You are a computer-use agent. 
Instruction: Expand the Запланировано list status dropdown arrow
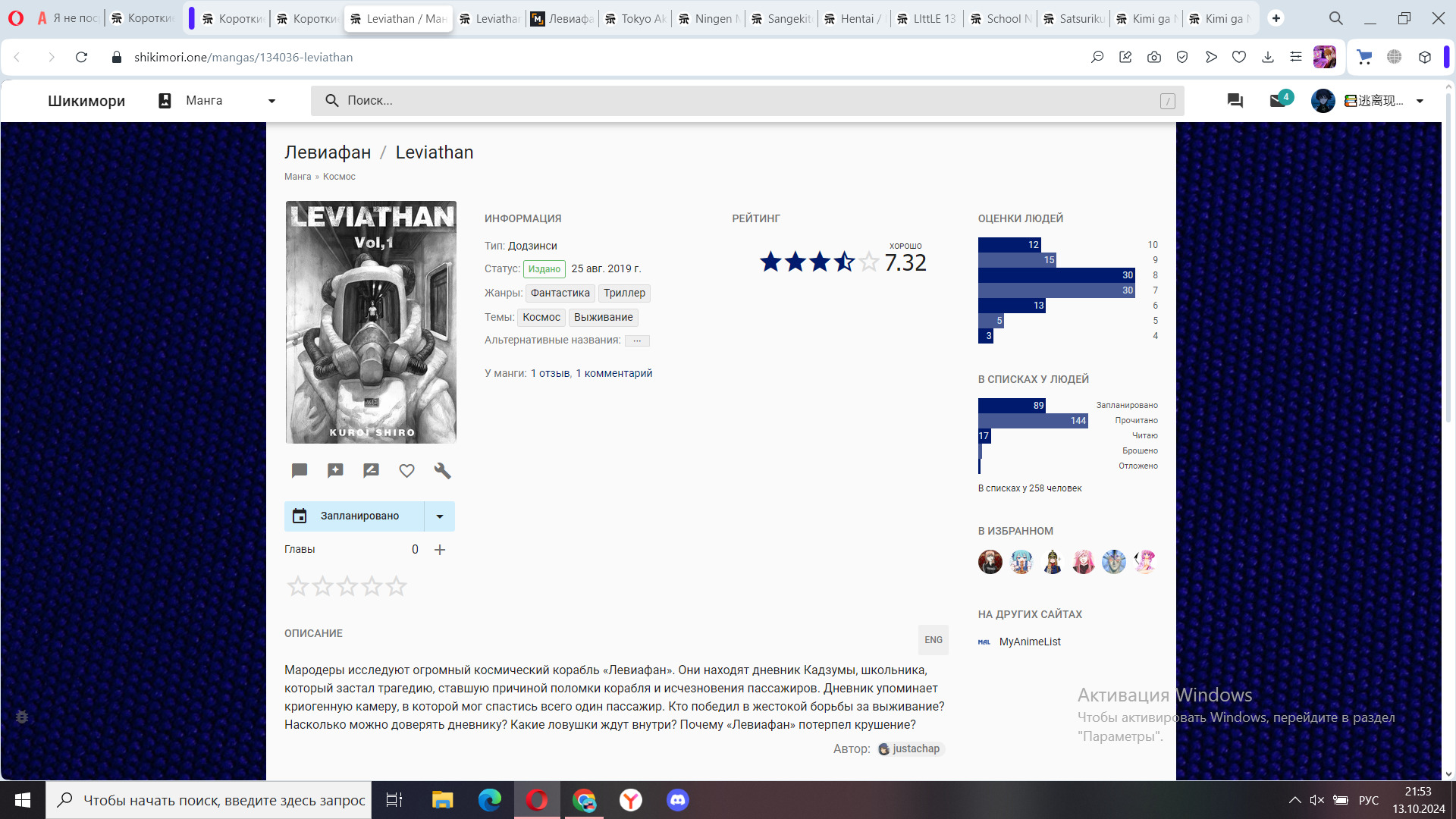439,516
